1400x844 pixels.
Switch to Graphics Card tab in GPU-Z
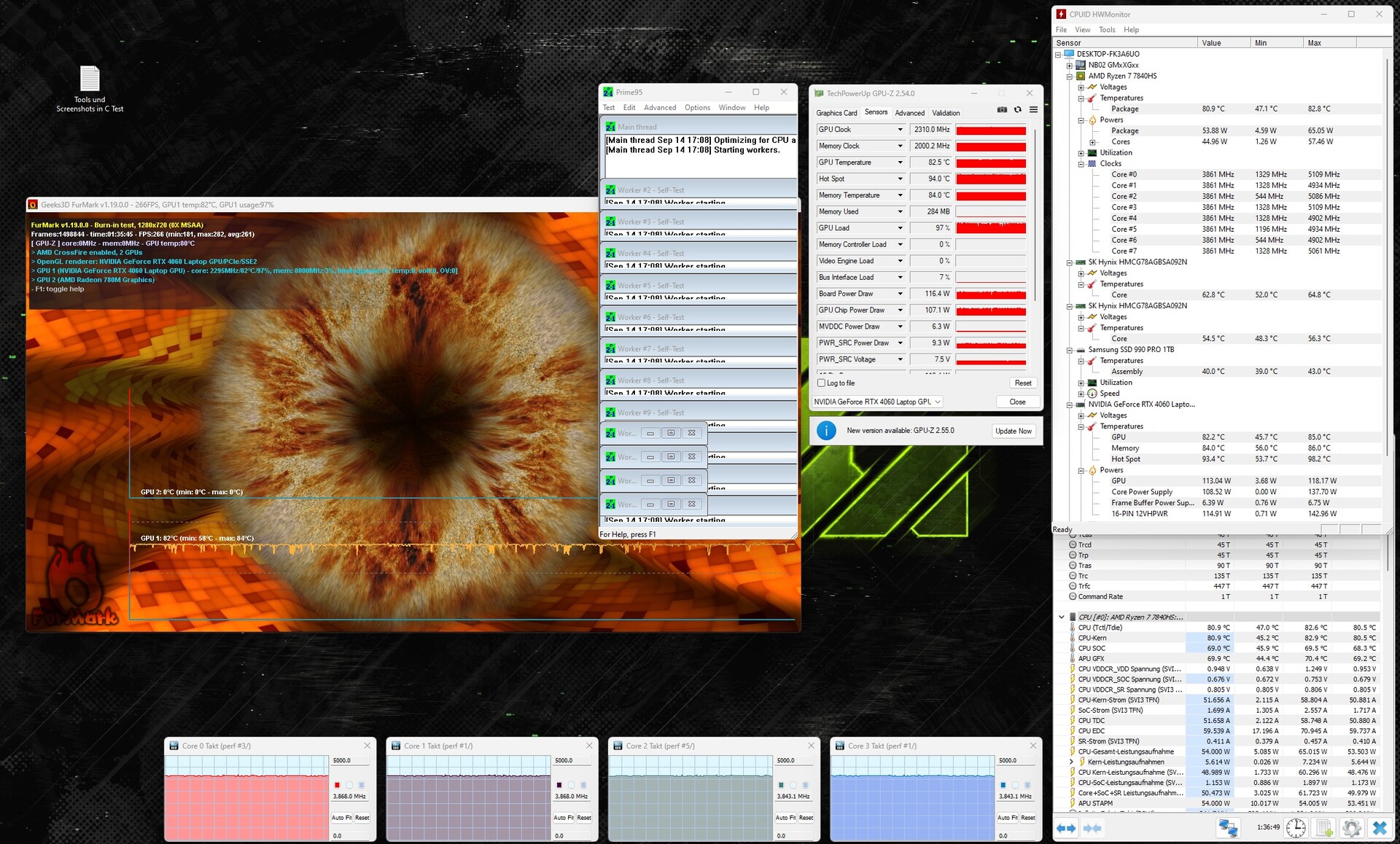pos(836,113)
